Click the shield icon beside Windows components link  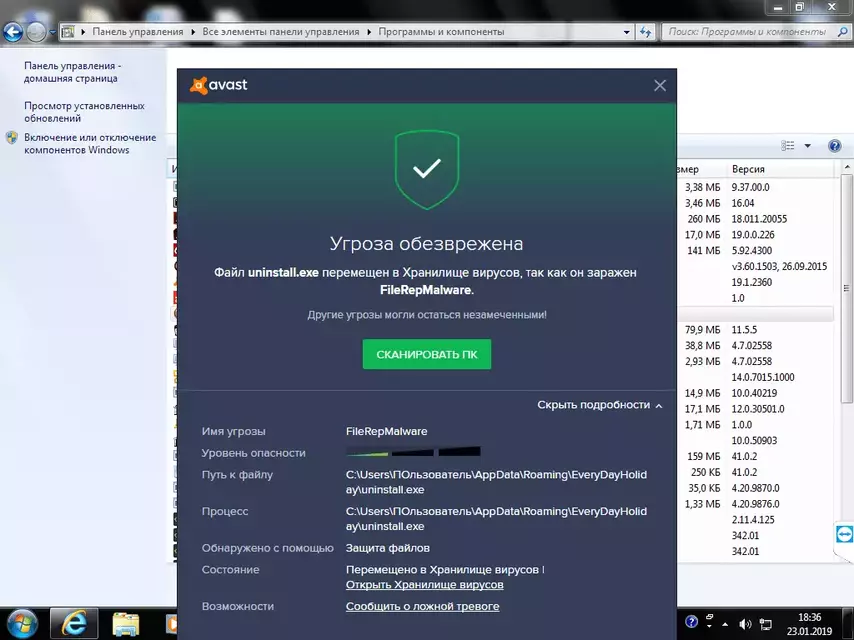tap(12, 138)
